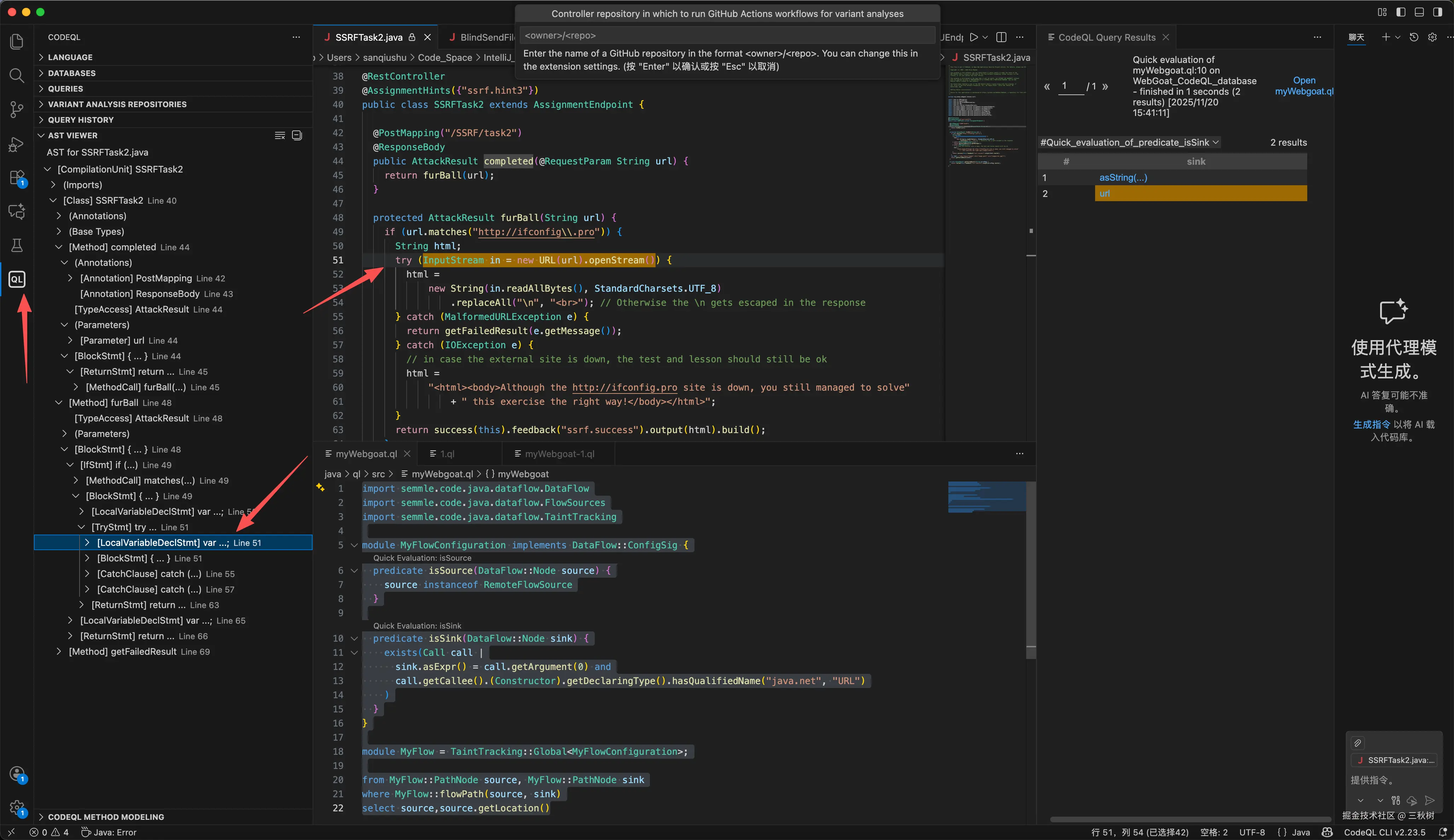
Task: Switch to the myWebgoat-1.ql tab
Action: pos(559,454)
